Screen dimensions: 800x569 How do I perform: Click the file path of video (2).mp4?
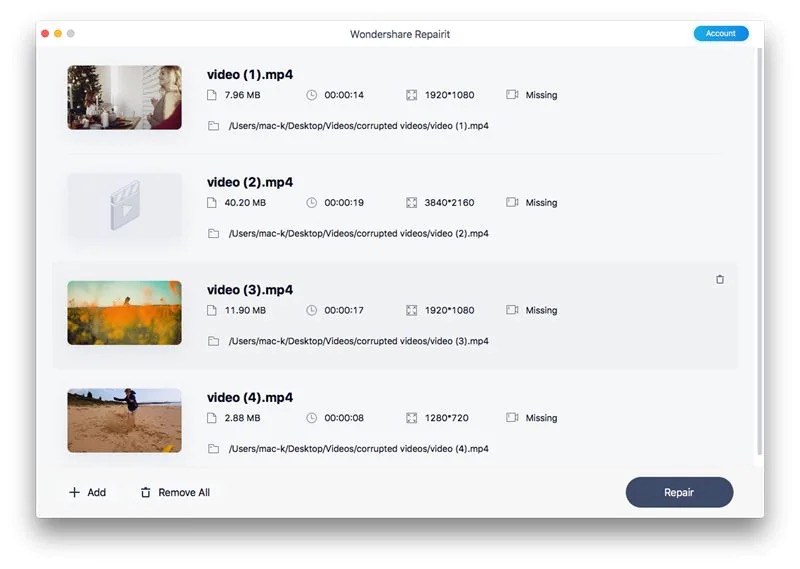coord(359,234)
